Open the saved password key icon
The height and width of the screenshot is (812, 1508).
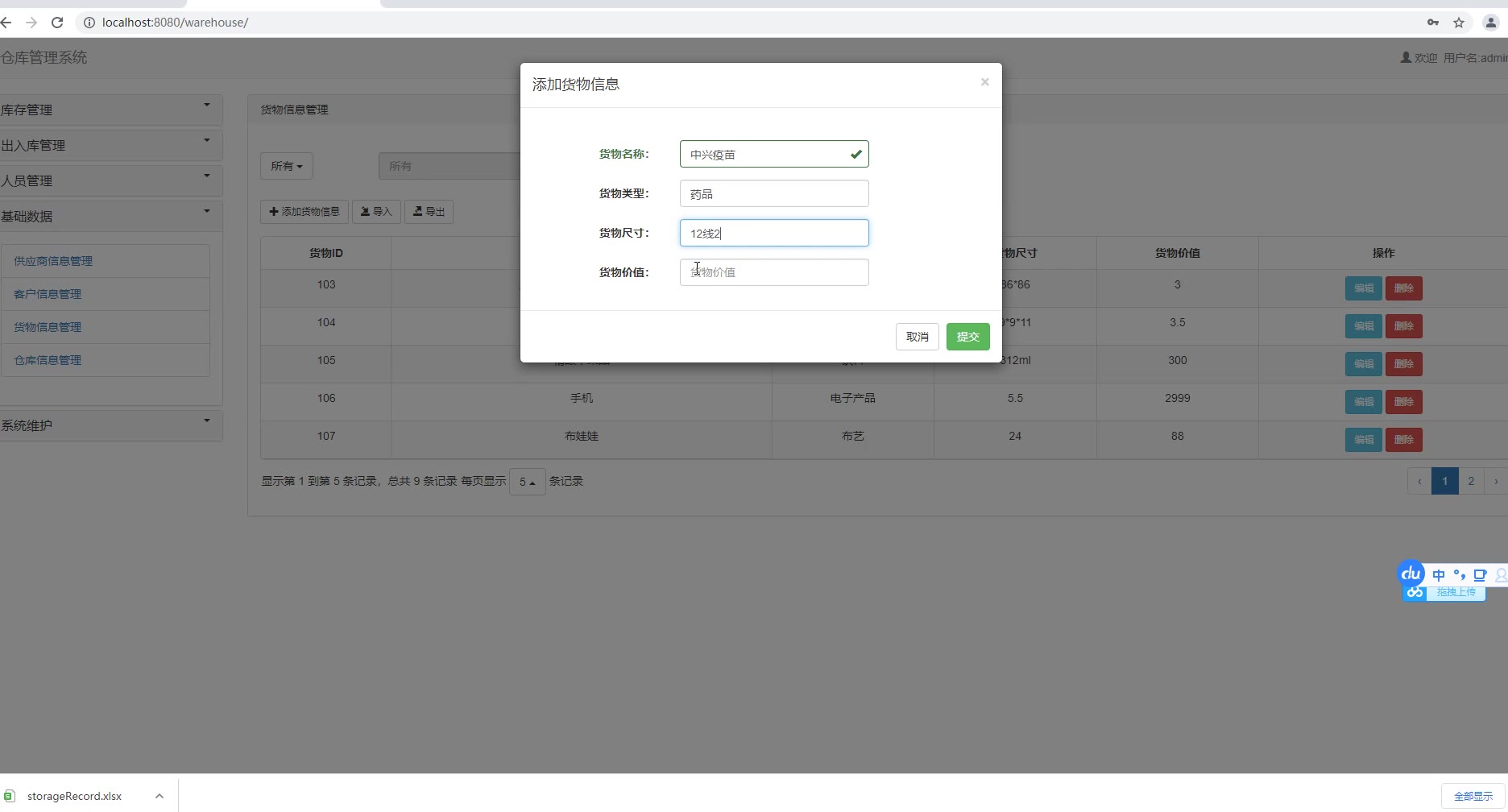tap(1433, 23)
